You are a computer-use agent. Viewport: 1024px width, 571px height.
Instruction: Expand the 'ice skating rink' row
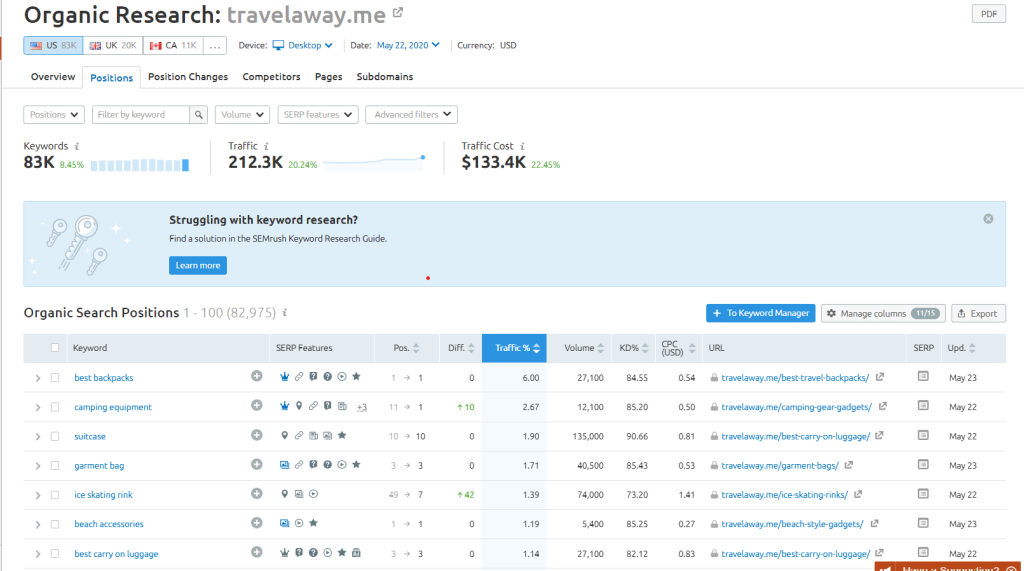click(38, 495)
